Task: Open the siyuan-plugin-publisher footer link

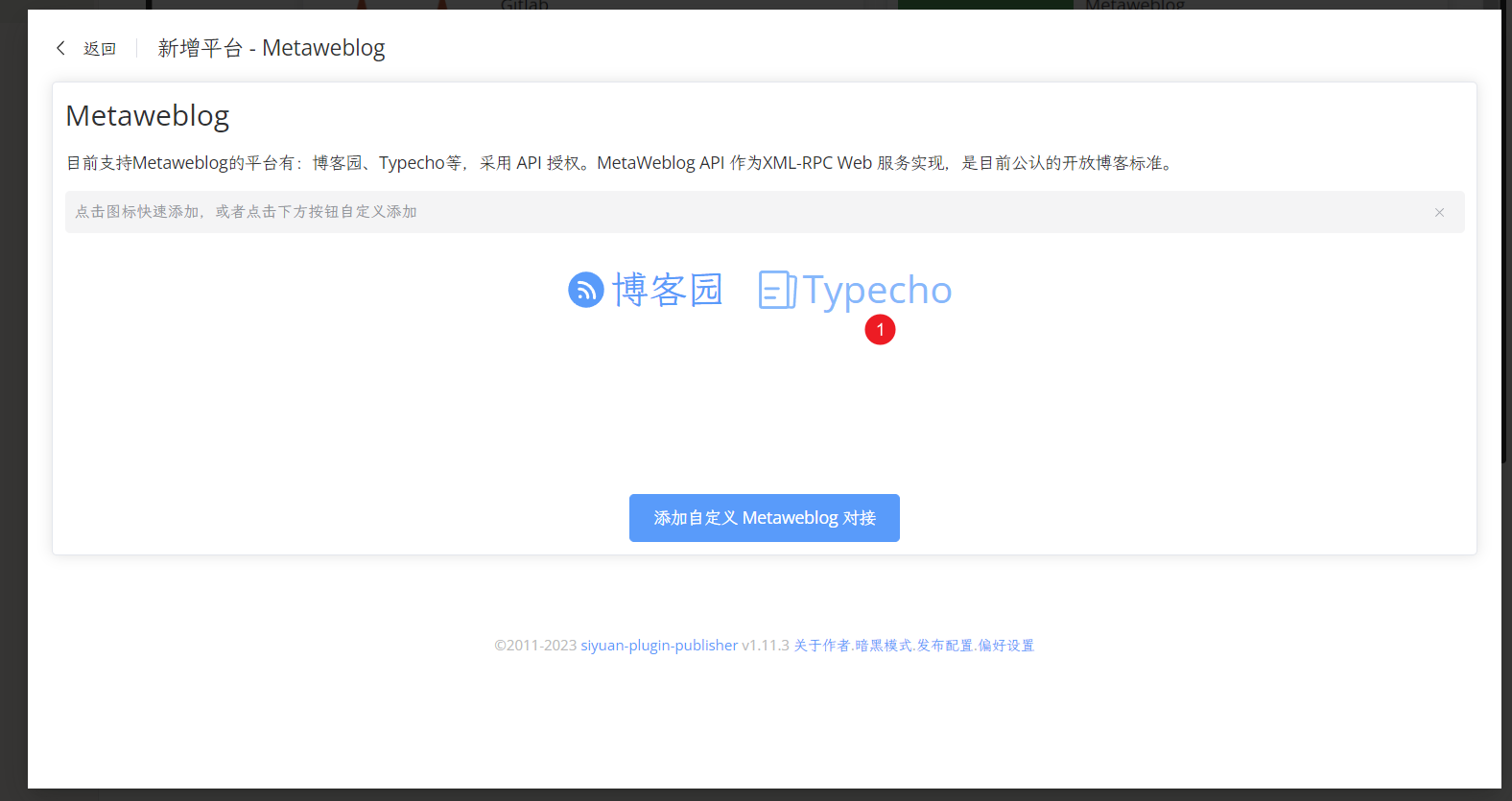Action: coord(659,646)
